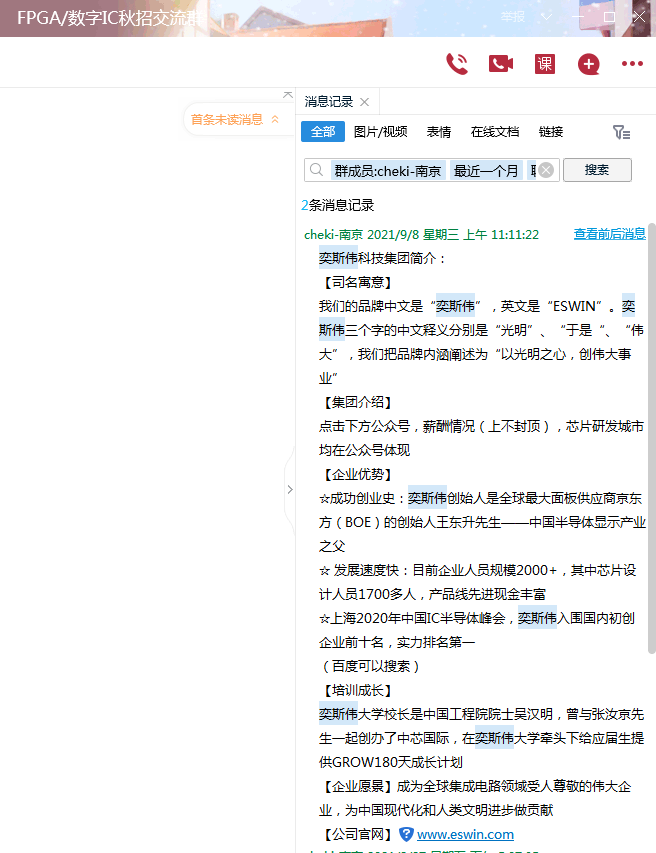
Task: Click the 搜索 search button
Action: pyautogui.click(x=597, y=170)
